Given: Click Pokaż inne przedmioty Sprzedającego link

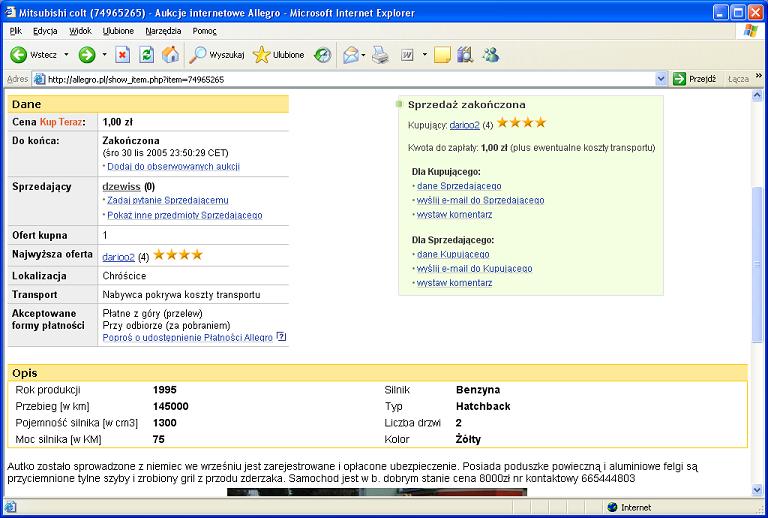Looking at the screenshot, I should [185, 215].
